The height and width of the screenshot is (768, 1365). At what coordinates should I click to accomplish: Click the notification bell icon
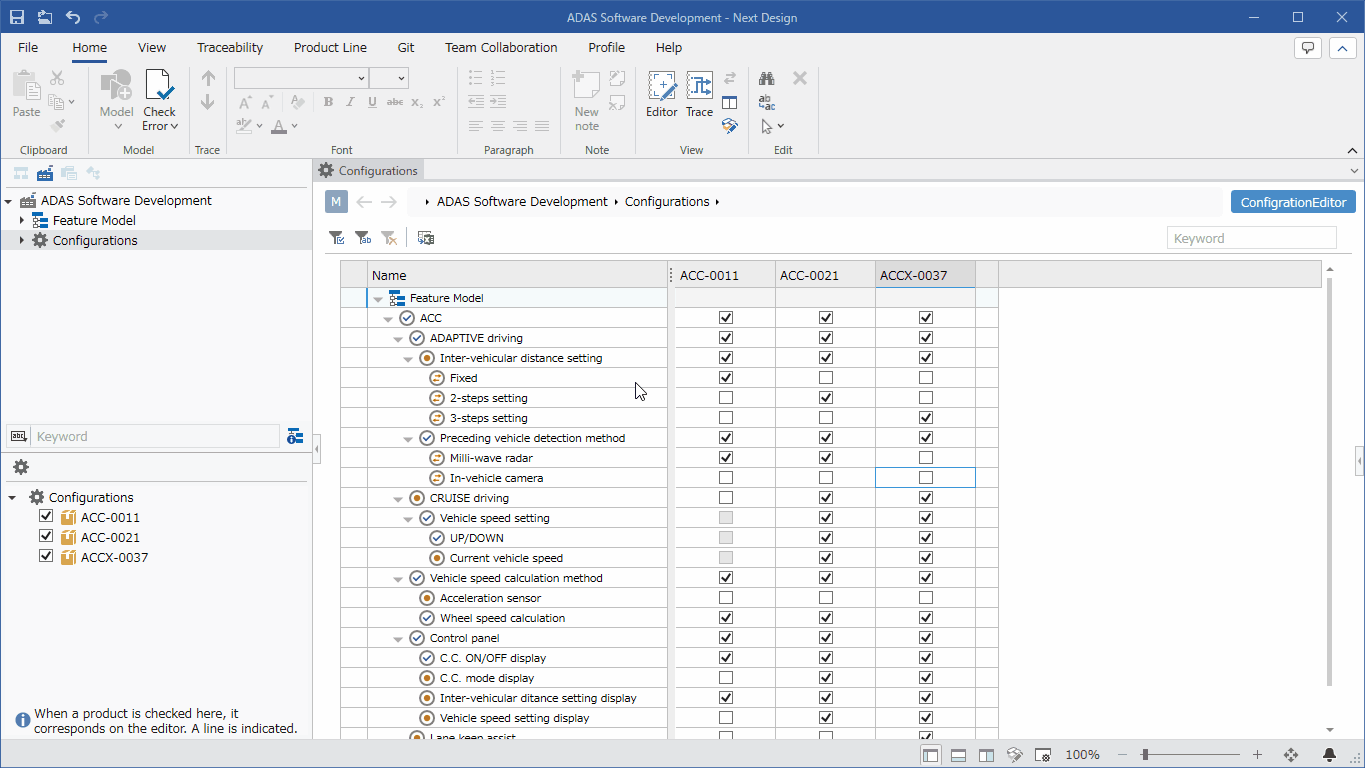pyautogui.click(x=1330, y=755)
